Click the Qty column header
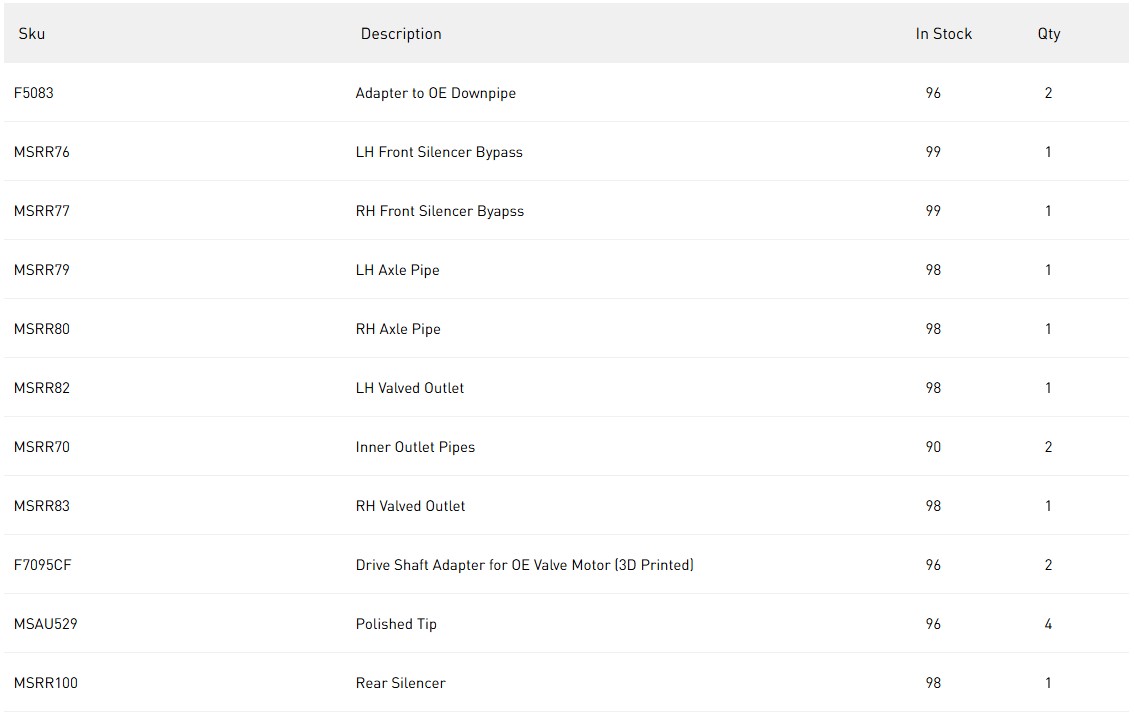 pyautogui.click(x=1048, y=34)
